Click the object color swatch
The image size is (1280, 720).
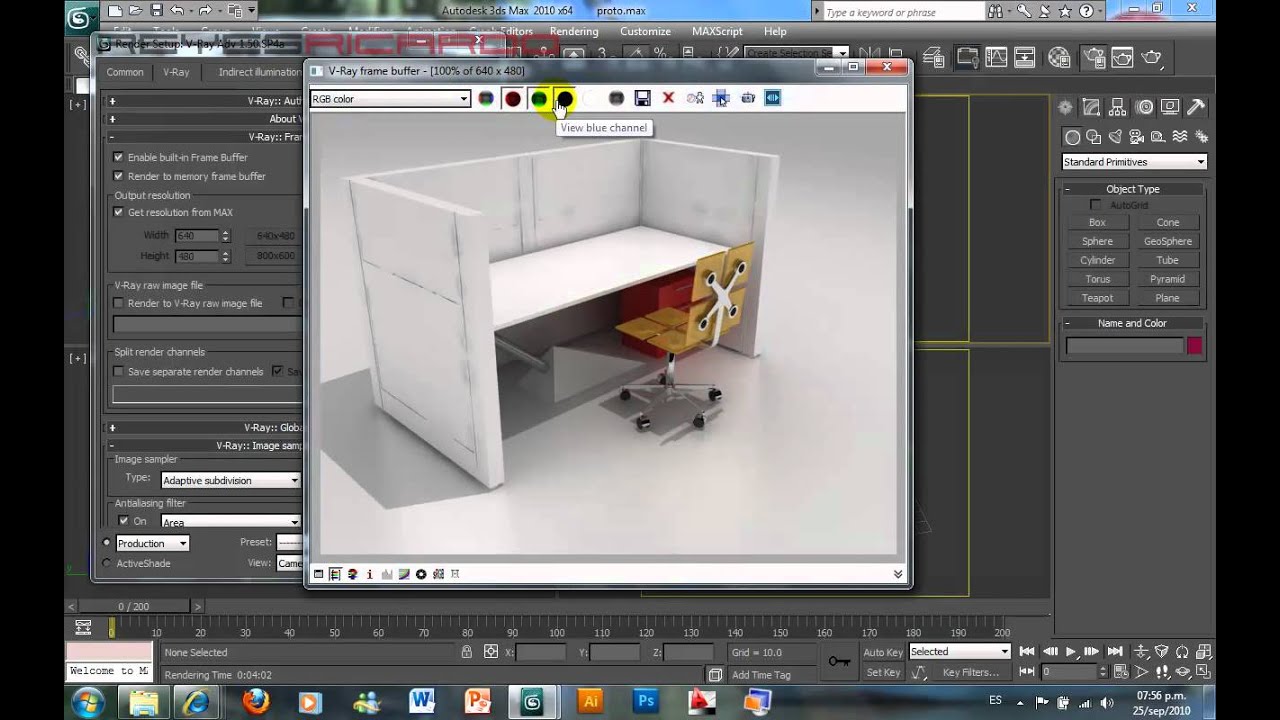pos(1194,346)
